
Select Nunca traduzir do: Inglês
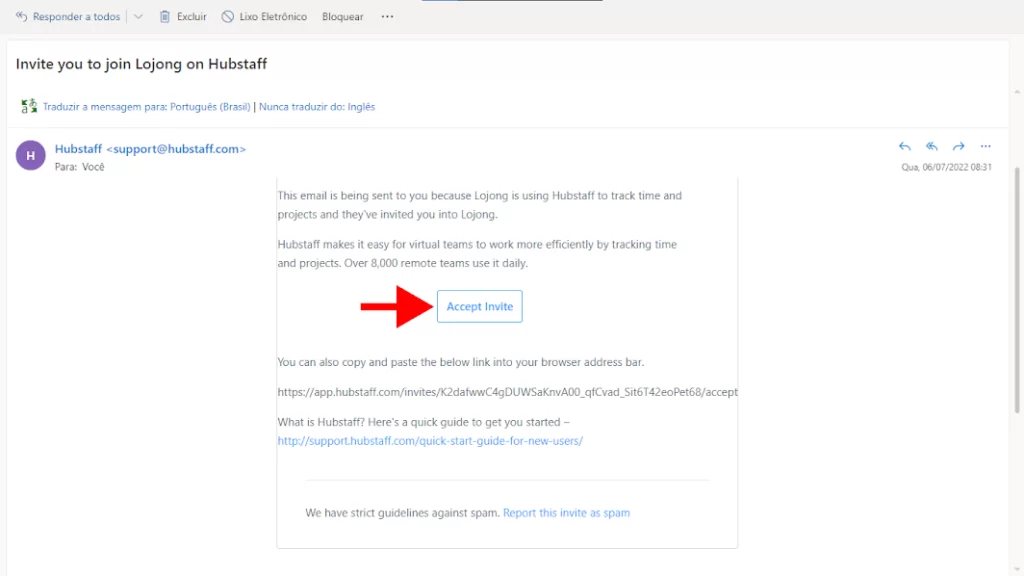[317, 106]
